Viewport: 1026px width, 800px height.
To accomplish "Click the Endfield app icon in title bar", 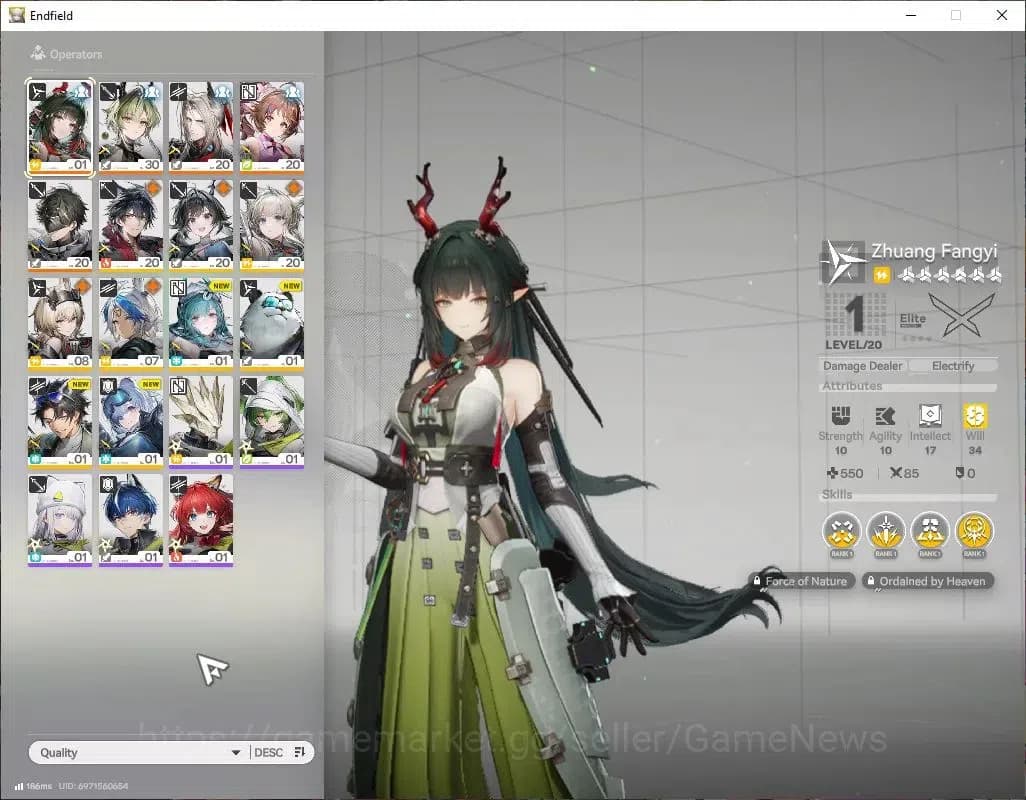I will pos(16,15).
